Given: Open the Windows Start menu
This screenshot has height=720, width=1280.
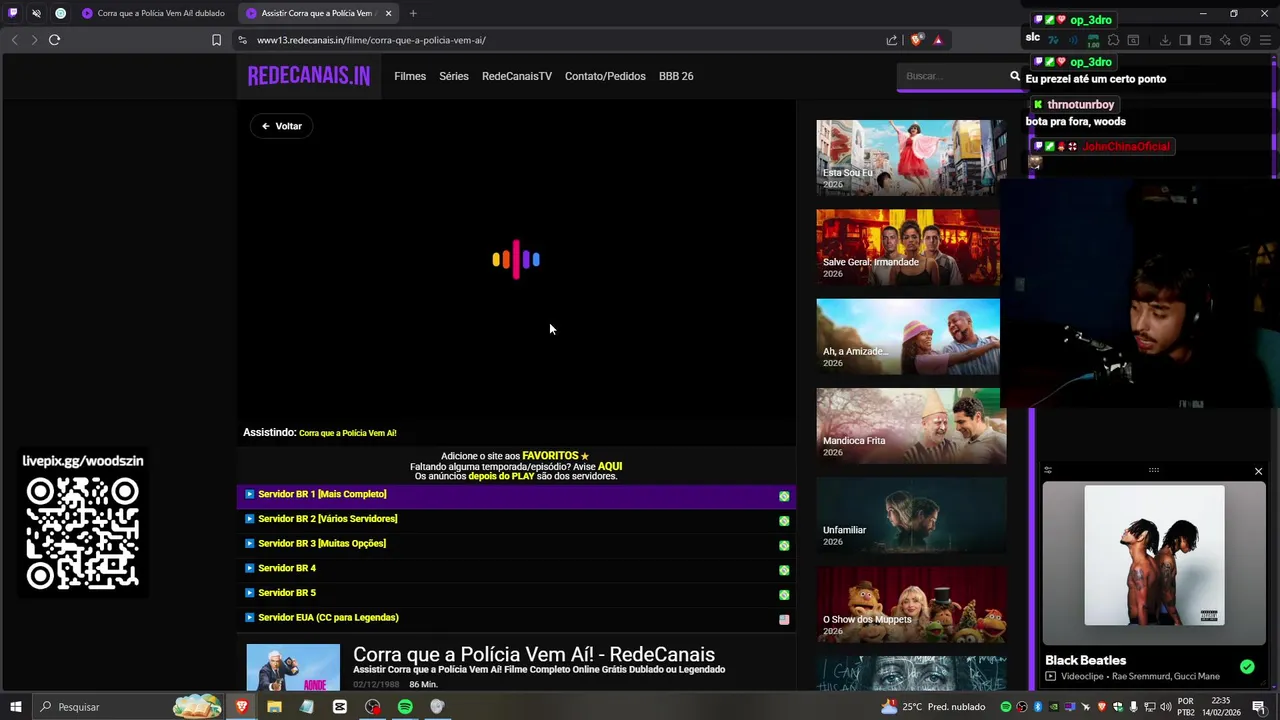Looking at the screenshot, I should pos(16,707).
